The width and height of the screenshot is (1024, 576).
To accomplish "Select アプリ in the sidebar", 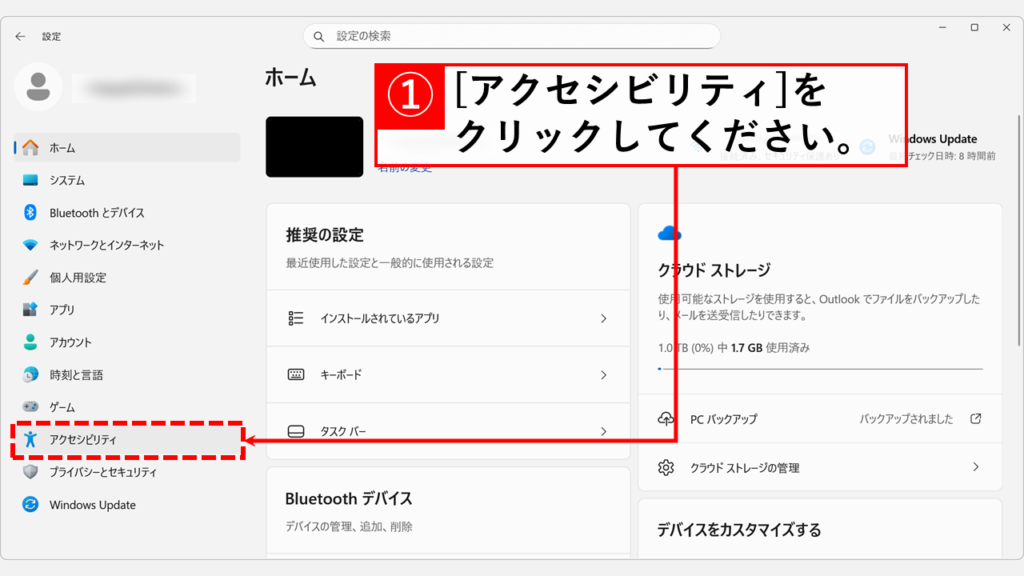I will pyautogui.click(x=62, y=310).
